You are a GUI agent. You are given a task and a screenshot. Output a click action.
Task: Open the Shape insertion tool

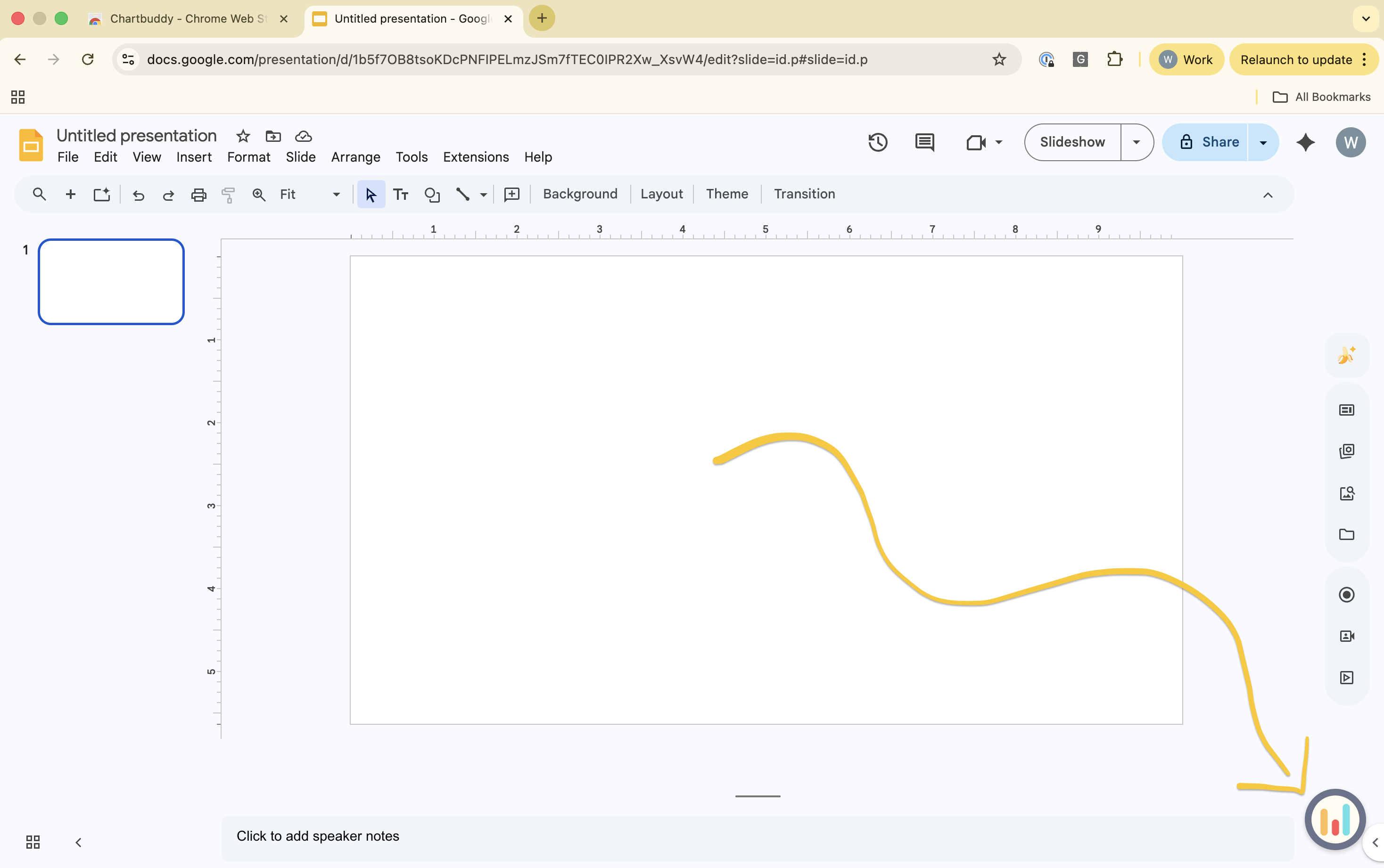[x=432, y=194]
